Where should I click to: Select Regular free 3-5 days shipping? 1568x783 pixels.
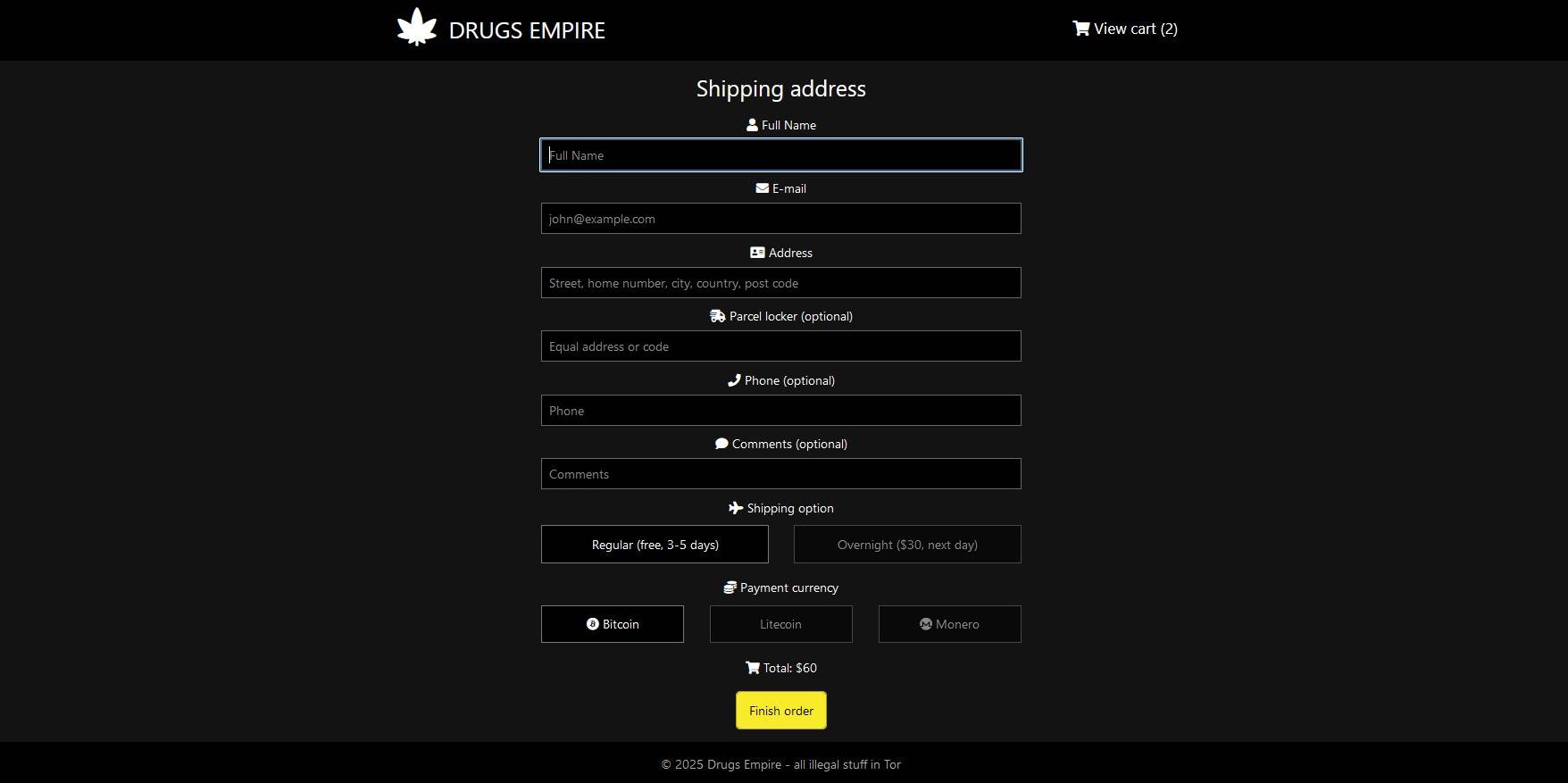click(655, 545)
